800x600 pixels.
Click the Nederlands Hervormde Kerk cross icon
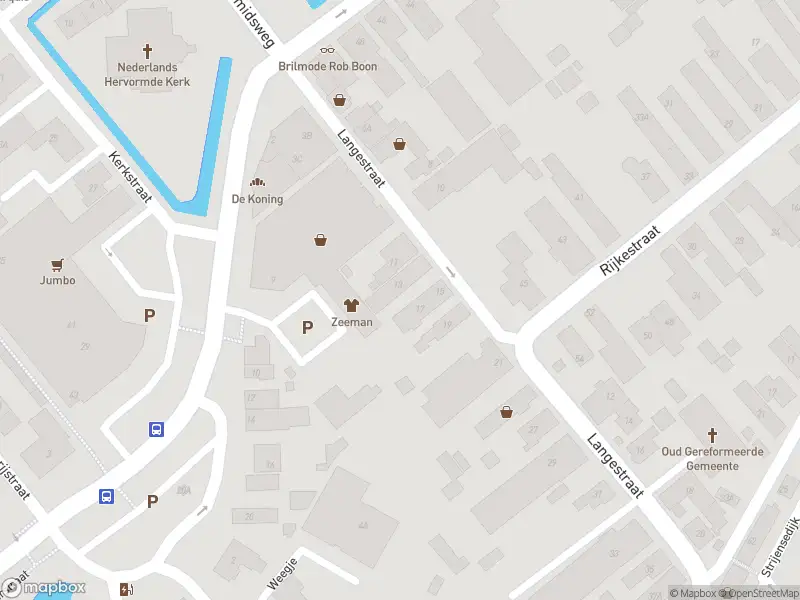coord(147,52)
